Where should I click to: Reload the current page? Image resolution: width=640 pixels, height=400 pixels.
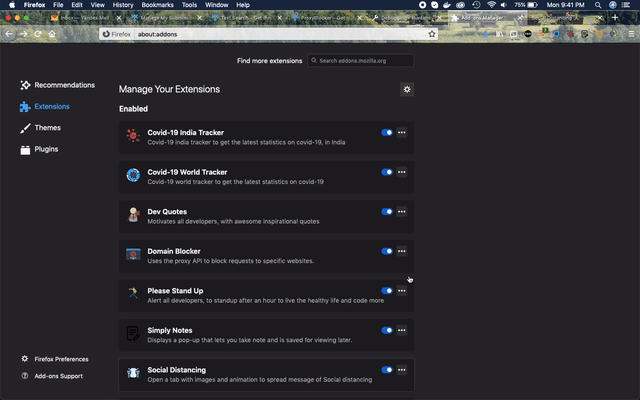(38, 34)
